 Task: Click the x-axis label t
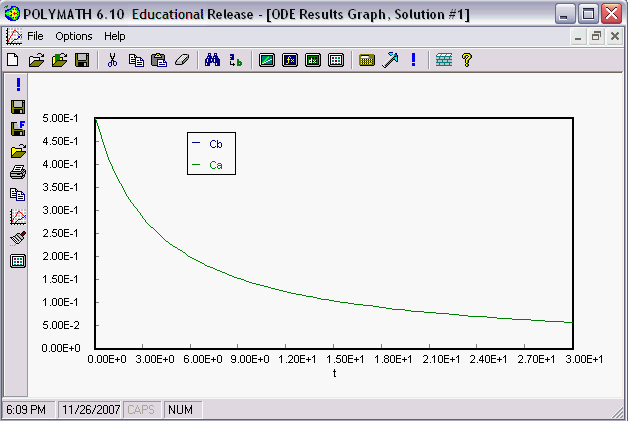(335, 372)
